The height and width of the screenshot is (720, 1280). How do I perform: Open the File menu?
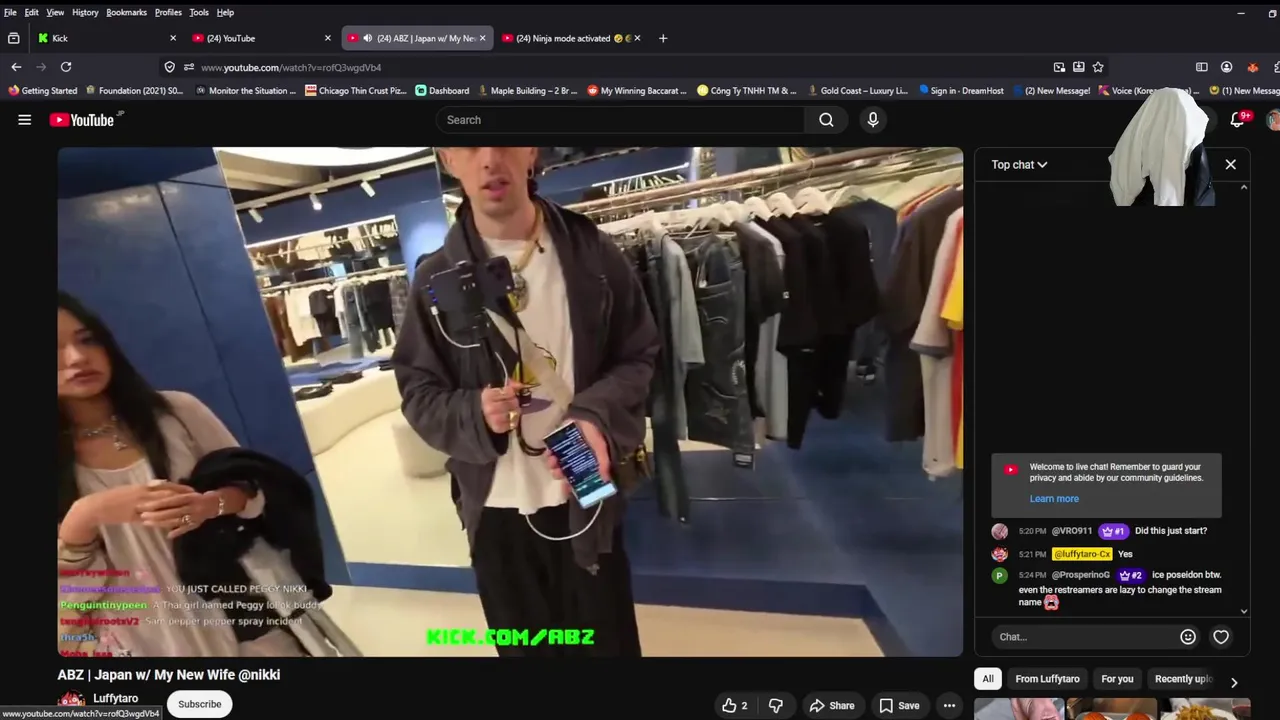point(10,12)
